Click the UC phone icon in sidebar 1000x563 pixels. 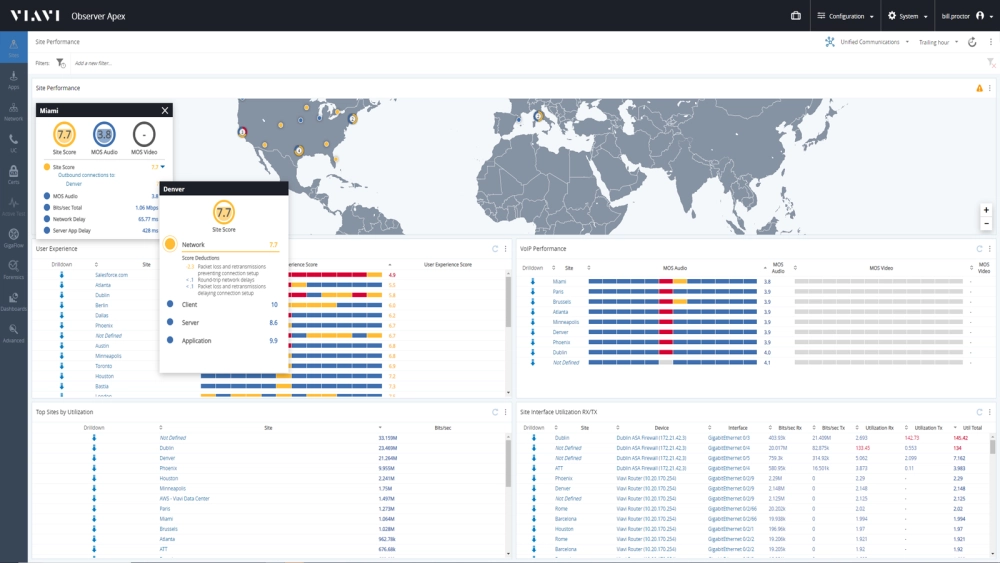tap(14, 142)
